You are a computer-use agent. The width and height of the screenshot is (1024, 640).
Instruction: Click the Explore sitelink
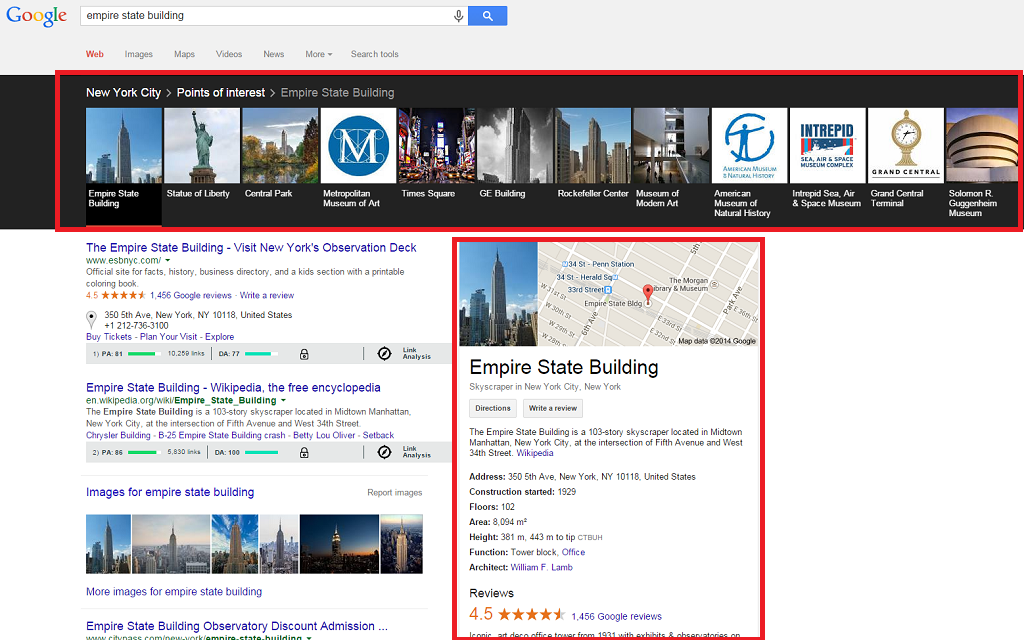(x=219, y=337)
